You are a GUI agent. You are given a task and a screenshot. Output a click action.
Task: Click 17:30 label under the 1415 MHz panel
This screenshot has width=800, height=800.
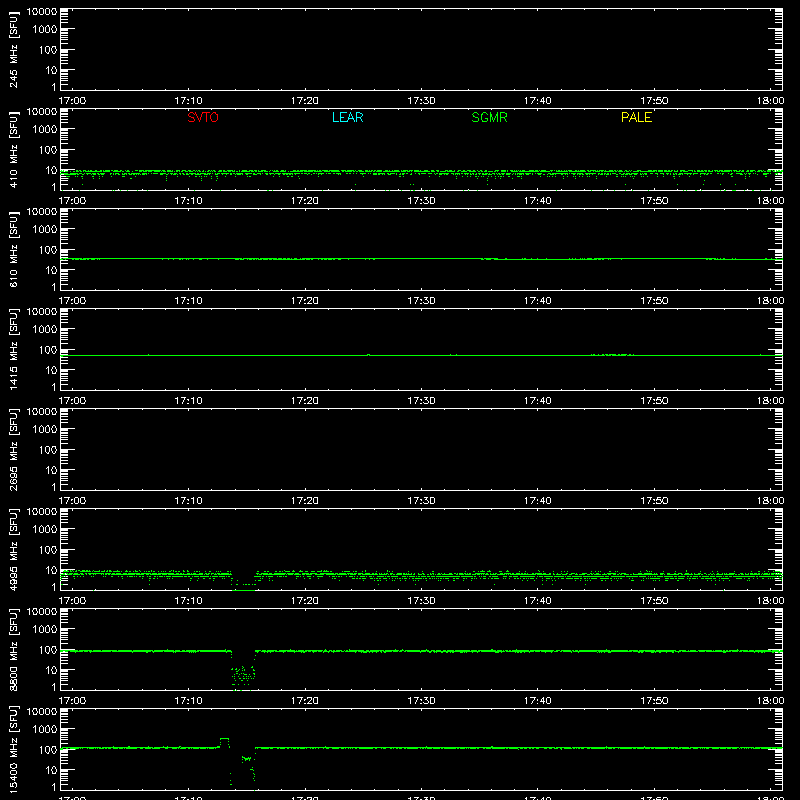(x=421, y=401)
